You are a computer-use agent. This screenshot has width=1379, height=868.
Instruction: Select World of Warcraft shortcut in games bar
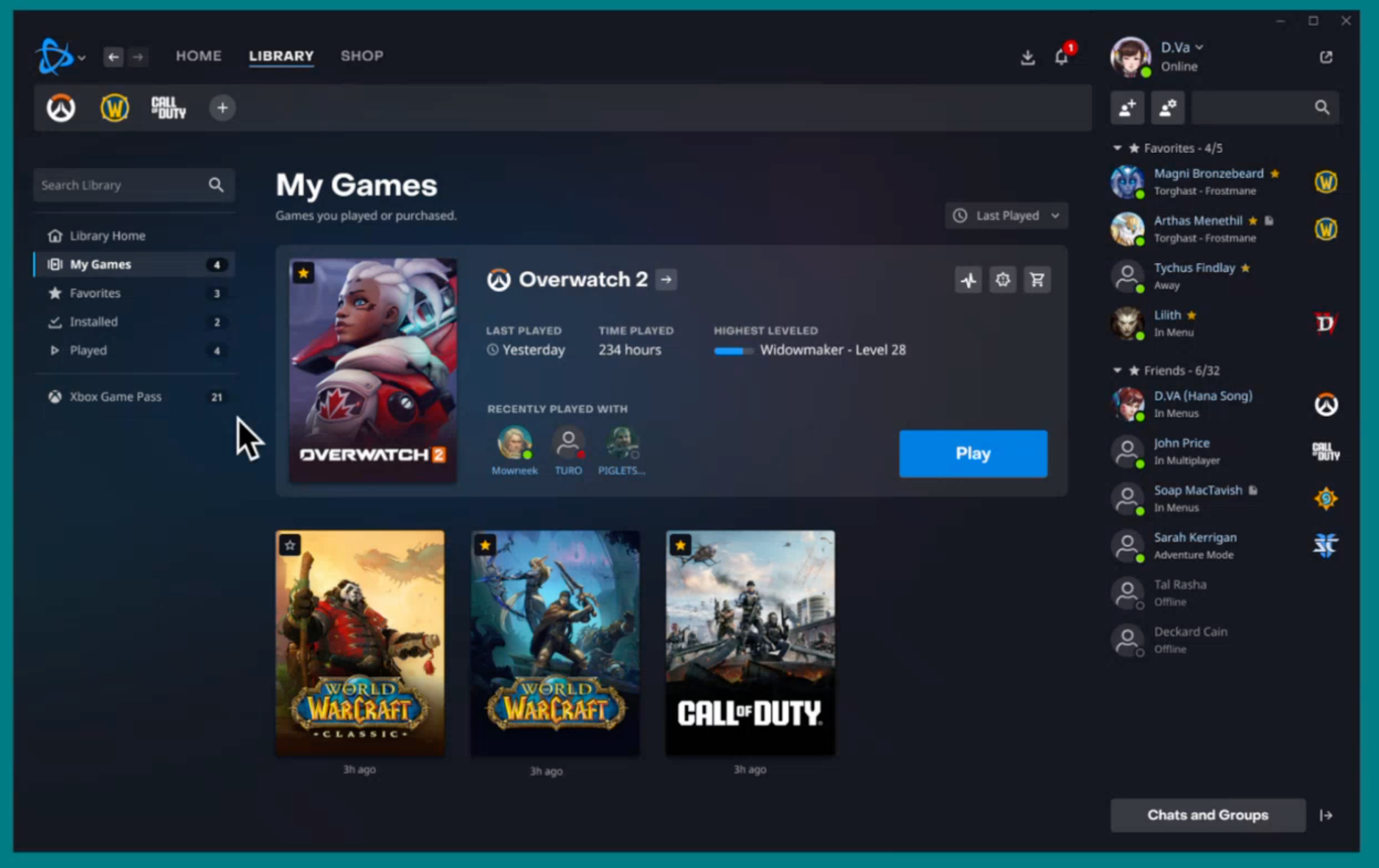[x=115, y=108]
